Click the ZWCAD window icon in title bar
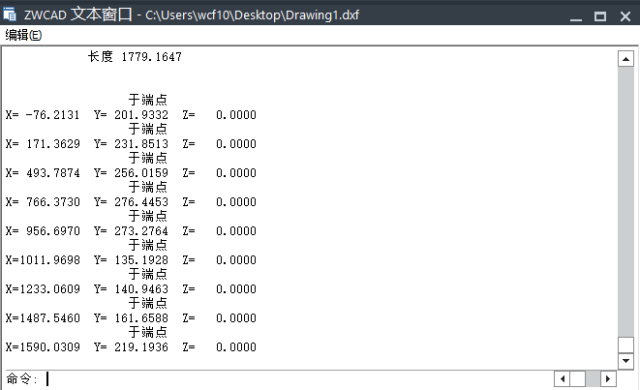The width and height of the screenshot is (640, 390). (9, 15)
